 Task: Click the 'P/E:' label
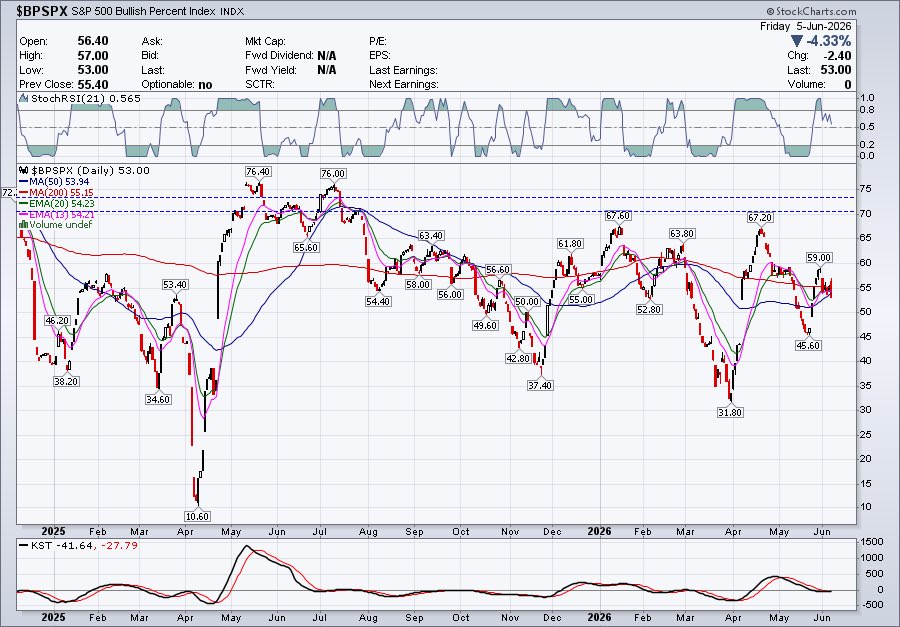coord(378,41)
